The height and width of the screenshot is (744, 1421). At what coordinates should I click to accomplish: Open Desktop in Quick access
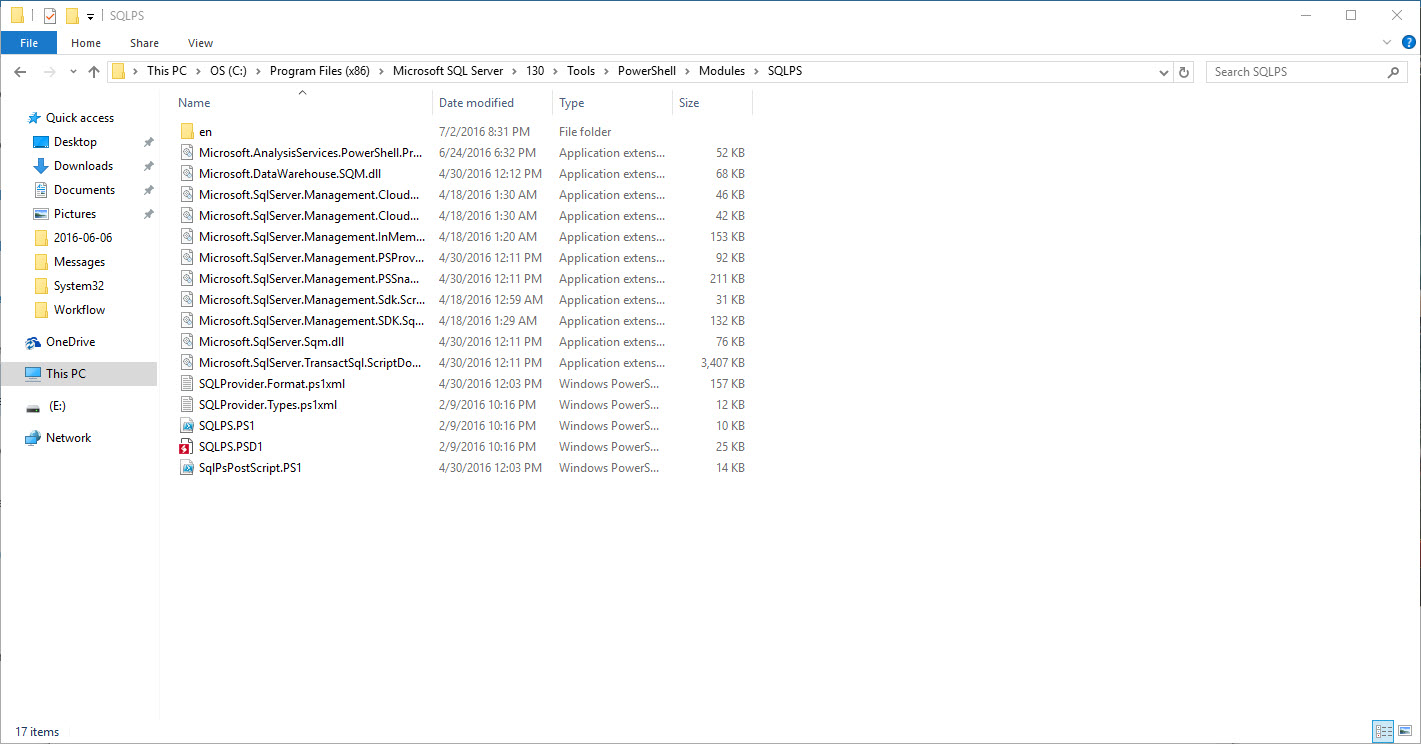coord(75,142)
